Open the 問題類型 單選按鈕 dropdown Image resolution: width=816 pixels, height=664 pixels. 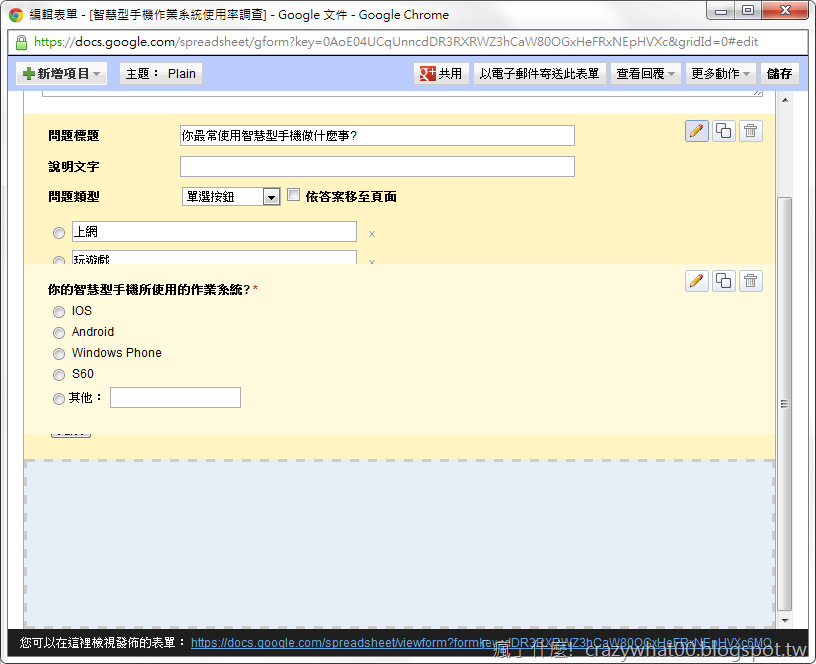pos(231,197)
